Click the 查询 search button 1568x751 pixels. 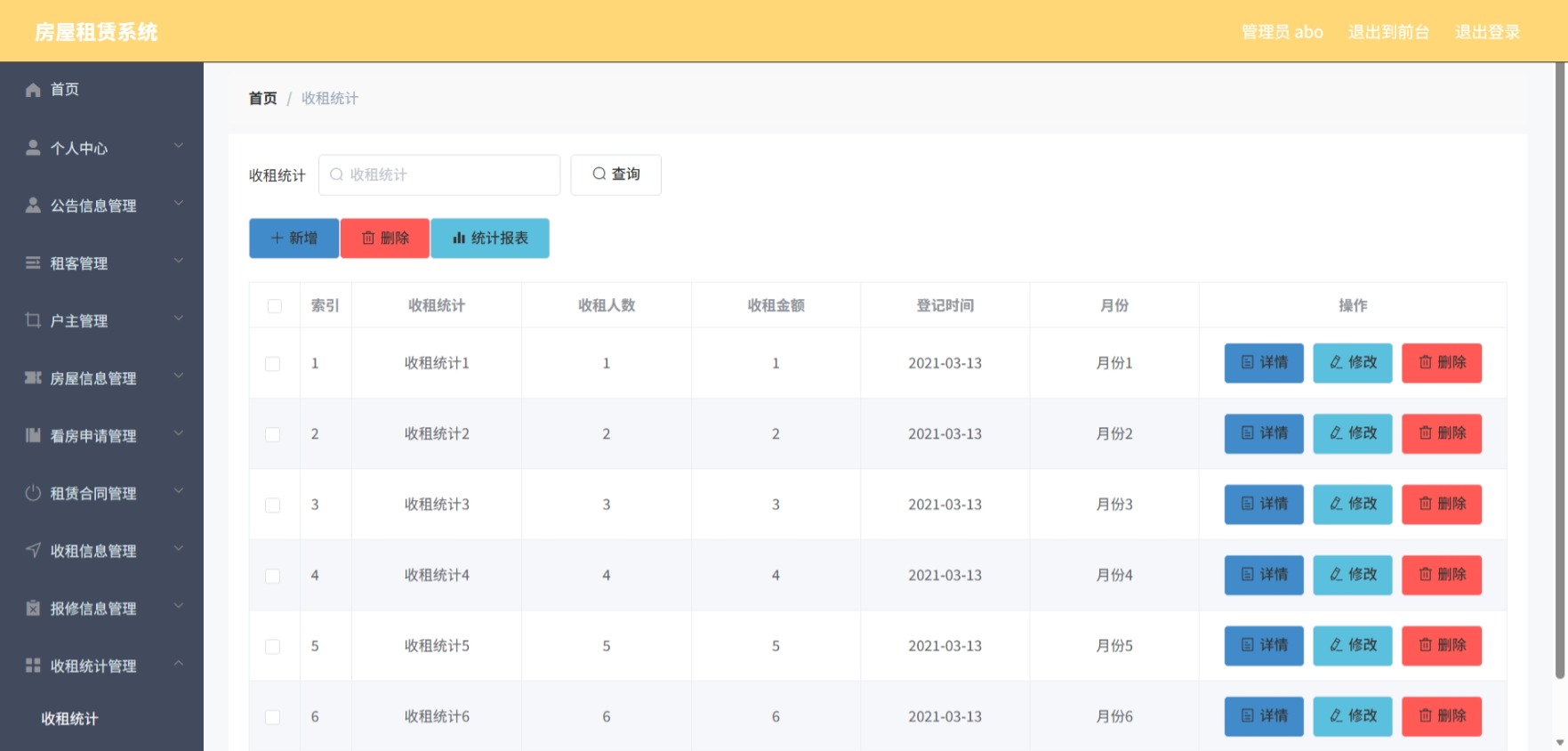pos(615,174)
